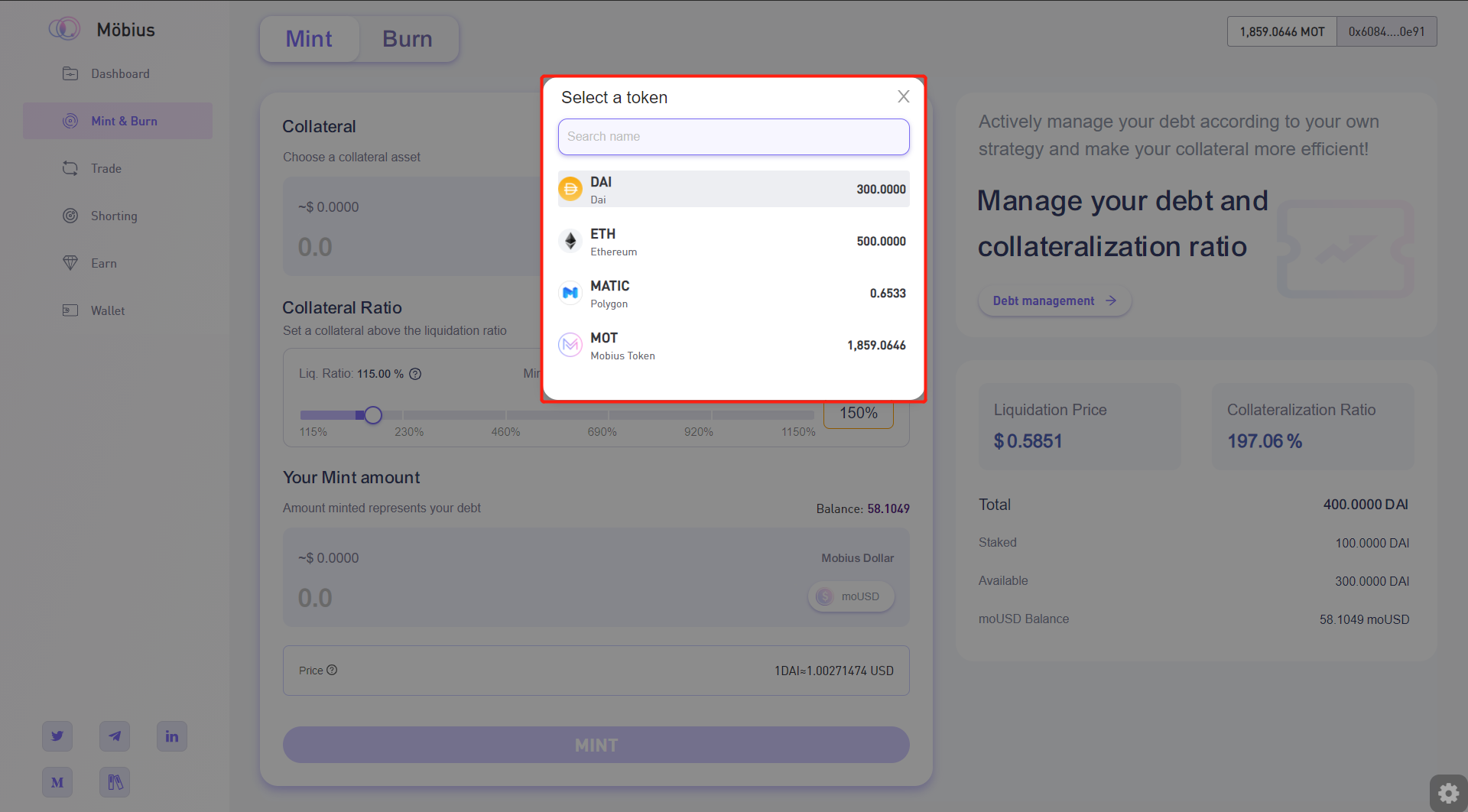Open the settings gear icon
This screenshot has width=1468, height=812.
coord(1448,794)
